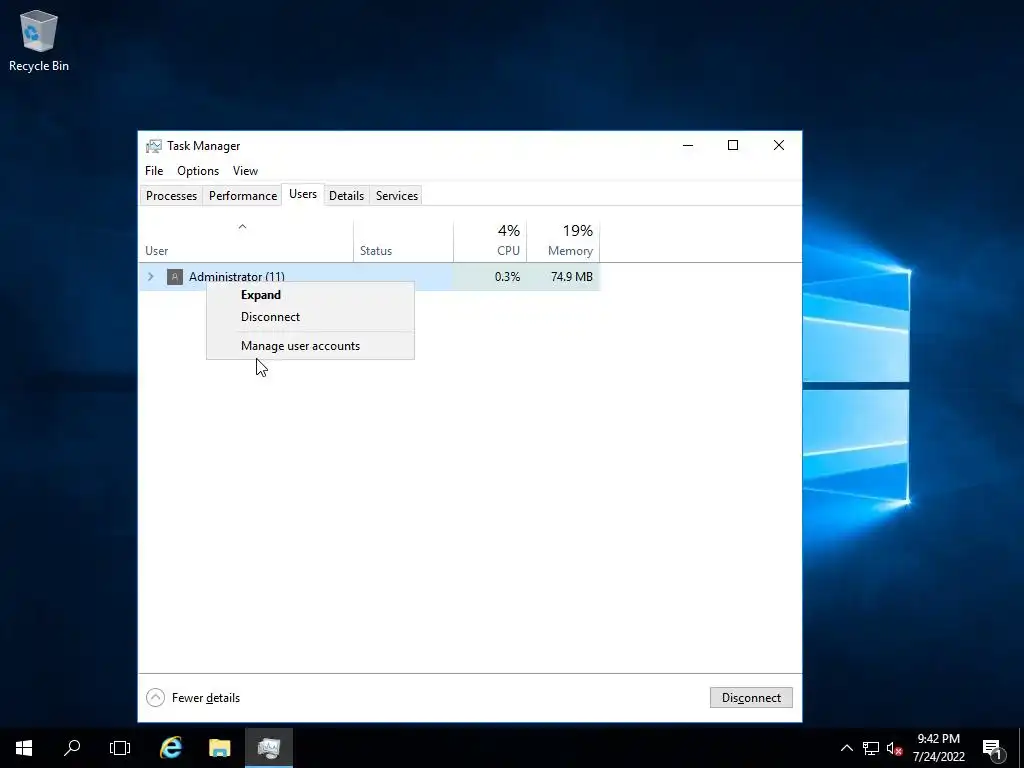Click the Task Manager title bar icon
This screenshot has width=1024, height=768.
153,146
